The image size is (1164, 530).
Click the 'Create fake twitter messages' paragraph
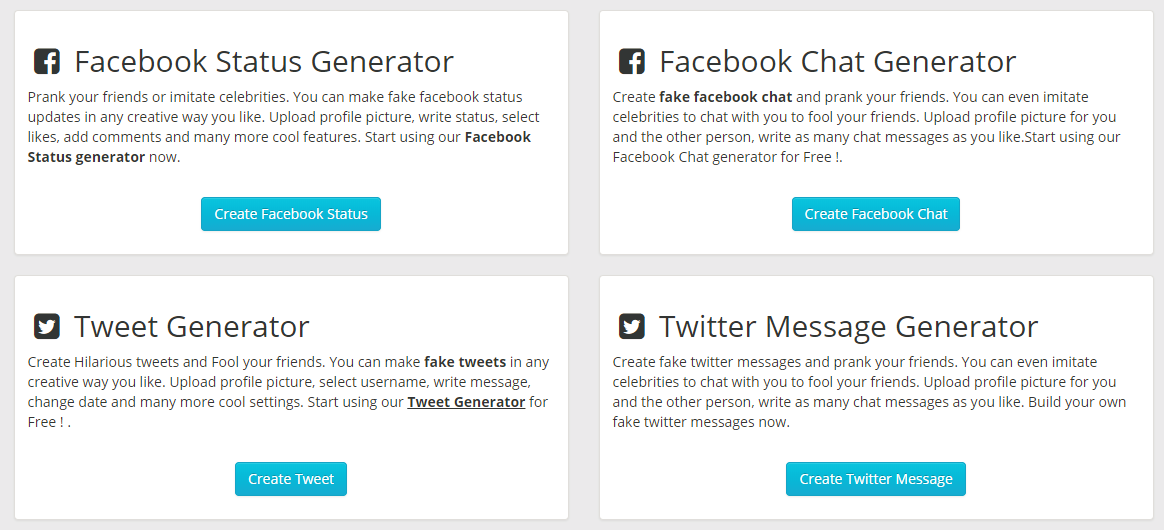pos(869,392)
